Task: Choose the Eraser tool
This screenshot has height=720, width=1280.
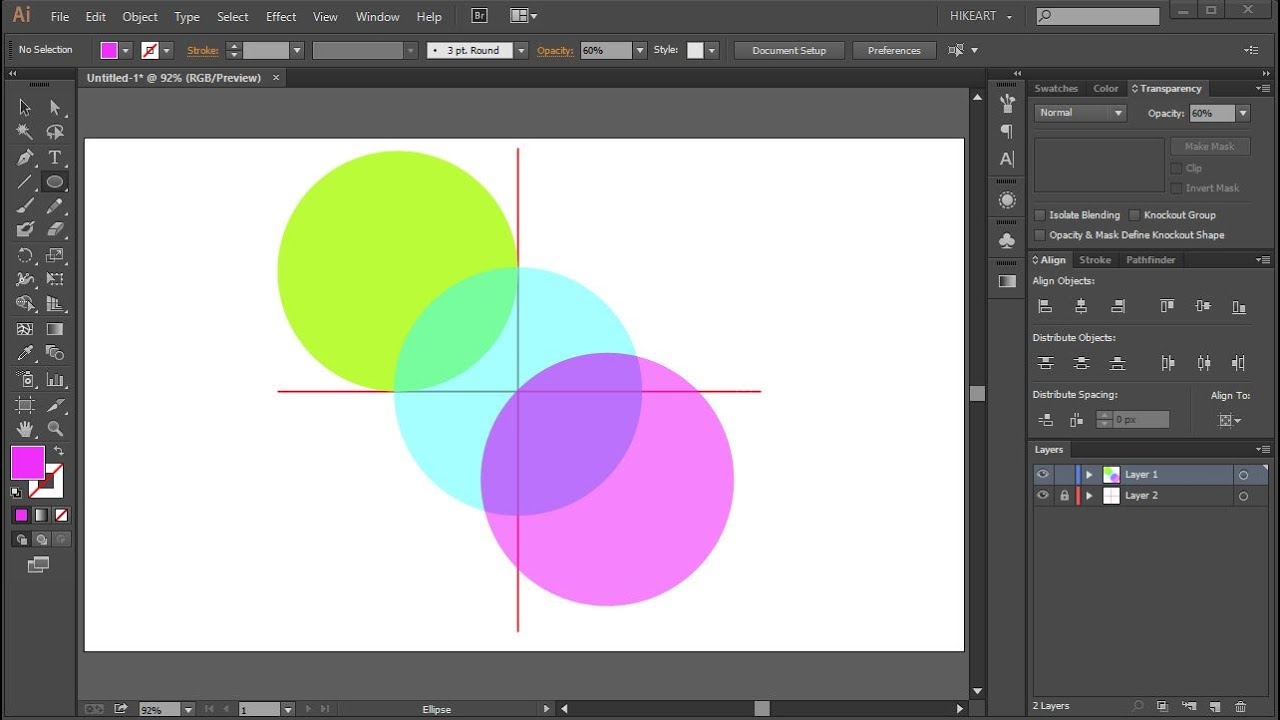Action: click(55, 230)
